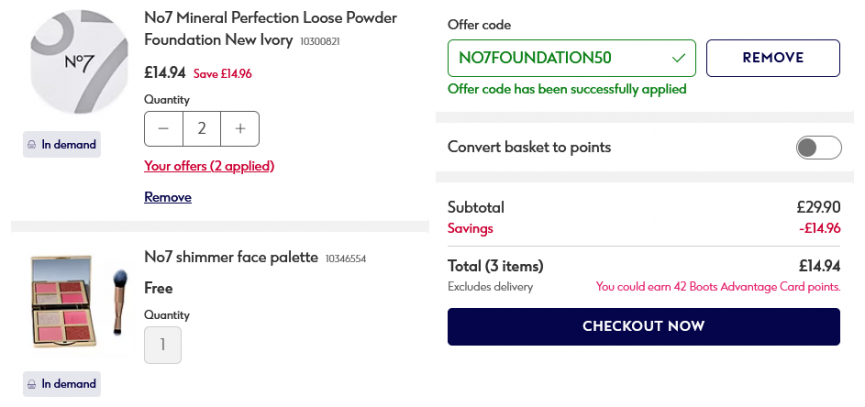The width and height of the screenshot is (865, 407).
Task: Click the CHECKOUT NOW button
Action: point(643,326)
